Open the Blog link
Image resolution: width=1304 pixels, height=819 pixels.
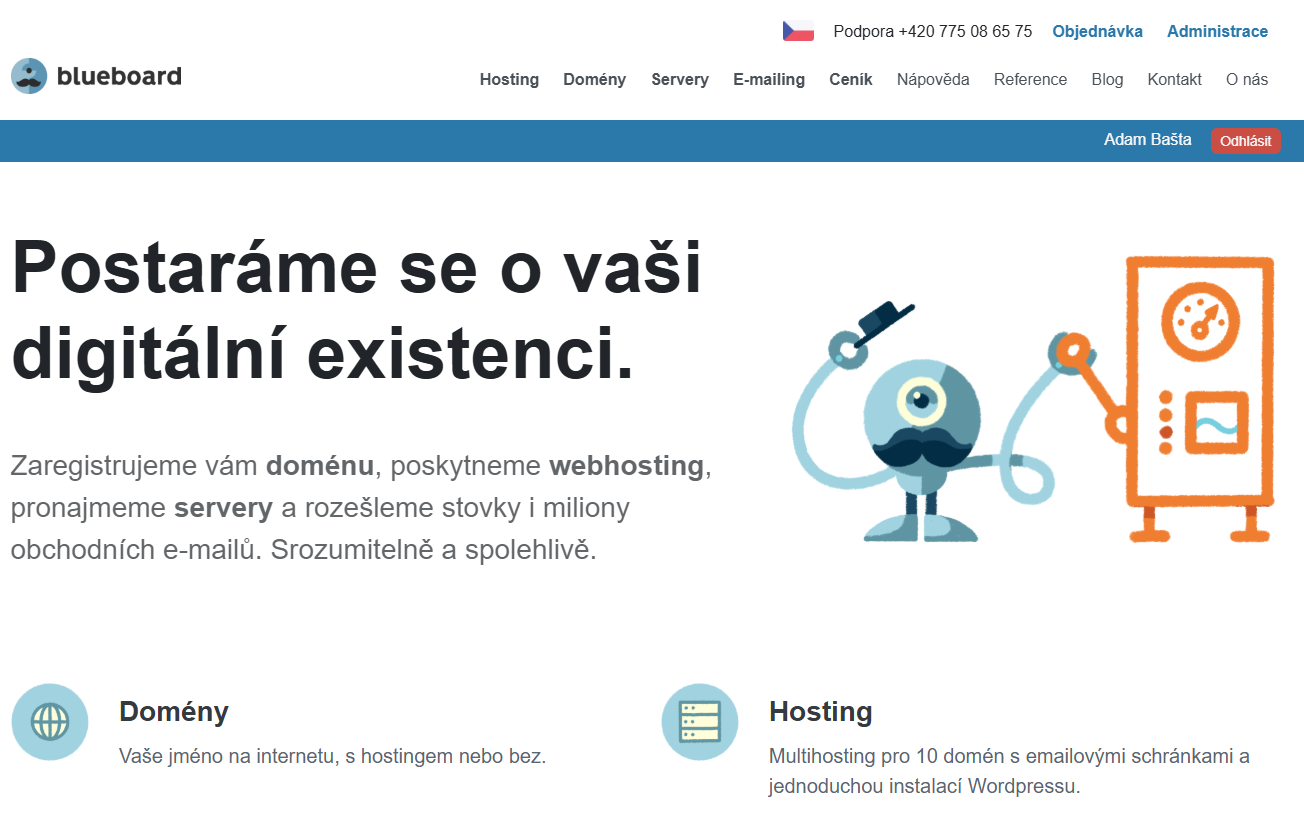tap(1107, 80)
